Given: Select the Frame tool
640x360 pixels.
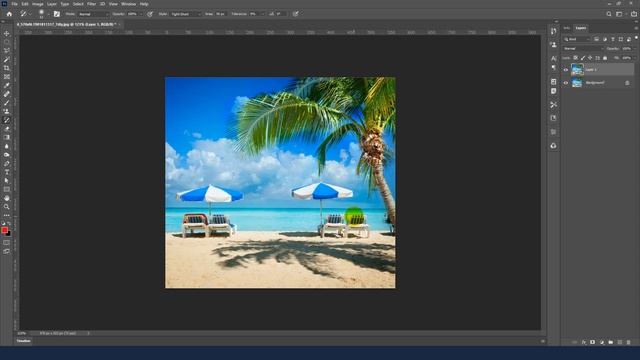Looking at the screenshot, I should coord(7,77).
